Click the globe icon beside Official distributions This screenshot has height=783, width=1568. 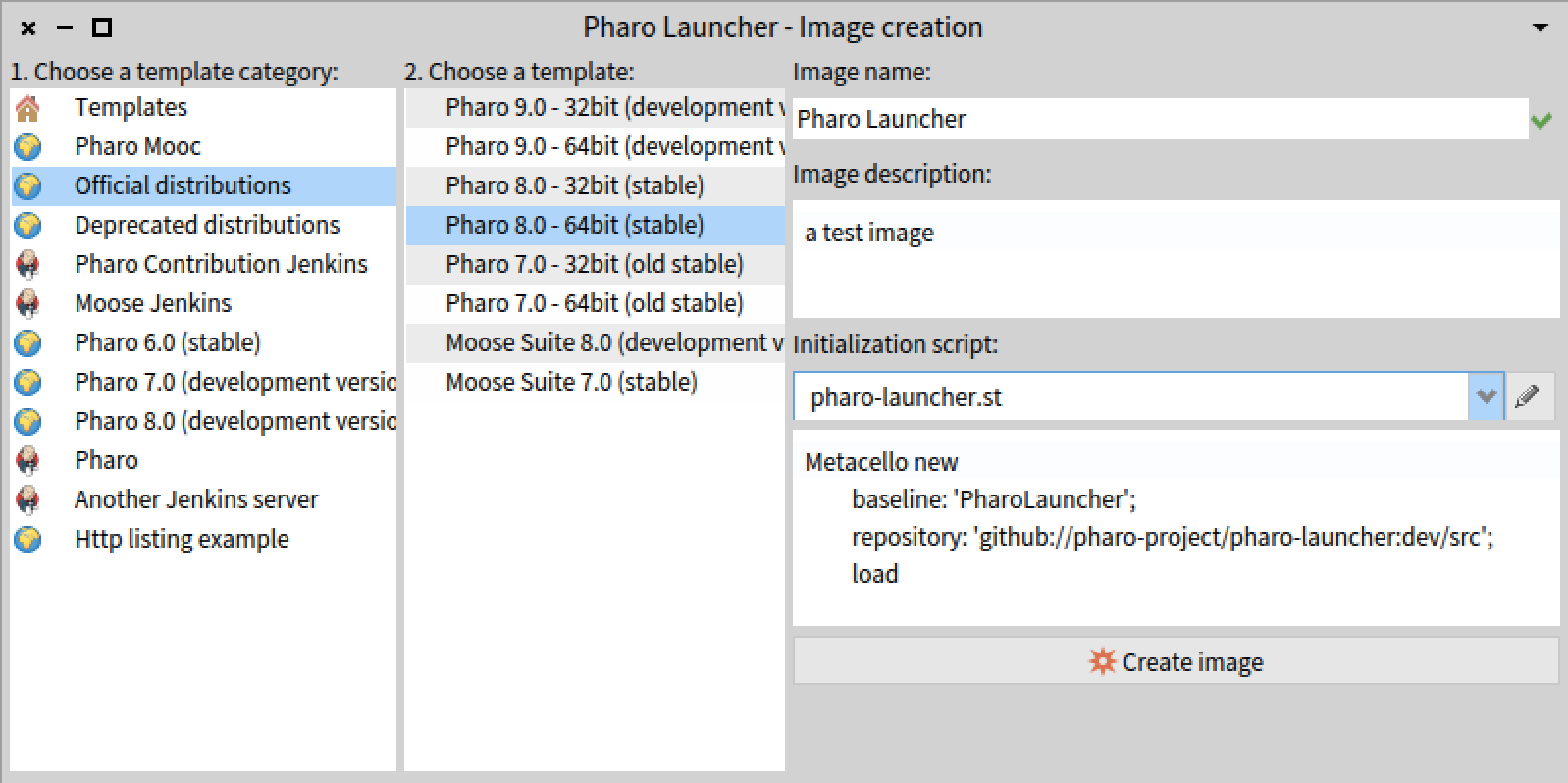click(27, 186)
